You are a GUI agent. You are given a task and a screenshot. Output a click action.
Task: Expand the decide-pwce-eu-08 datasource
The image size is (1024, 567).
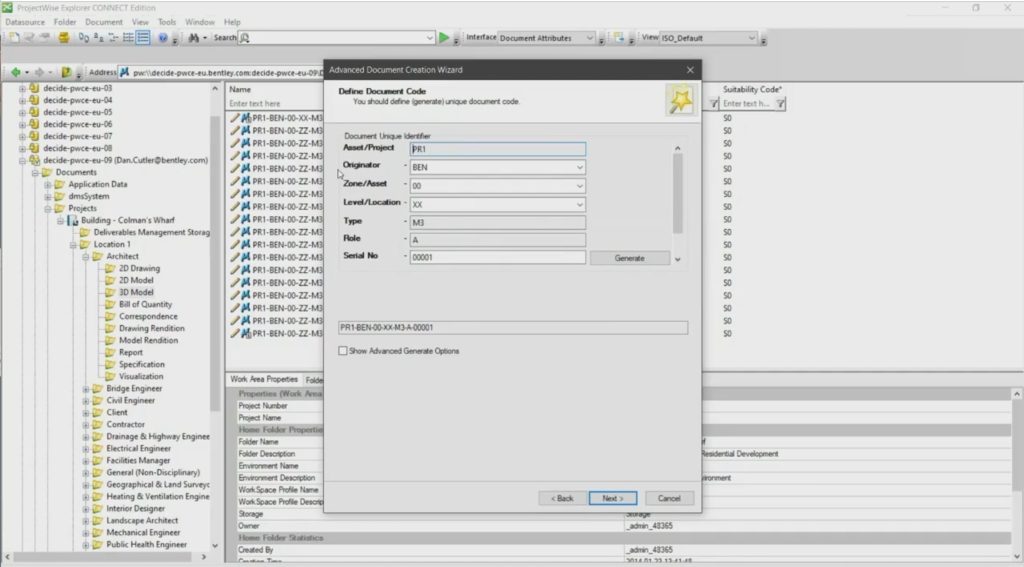22,148
